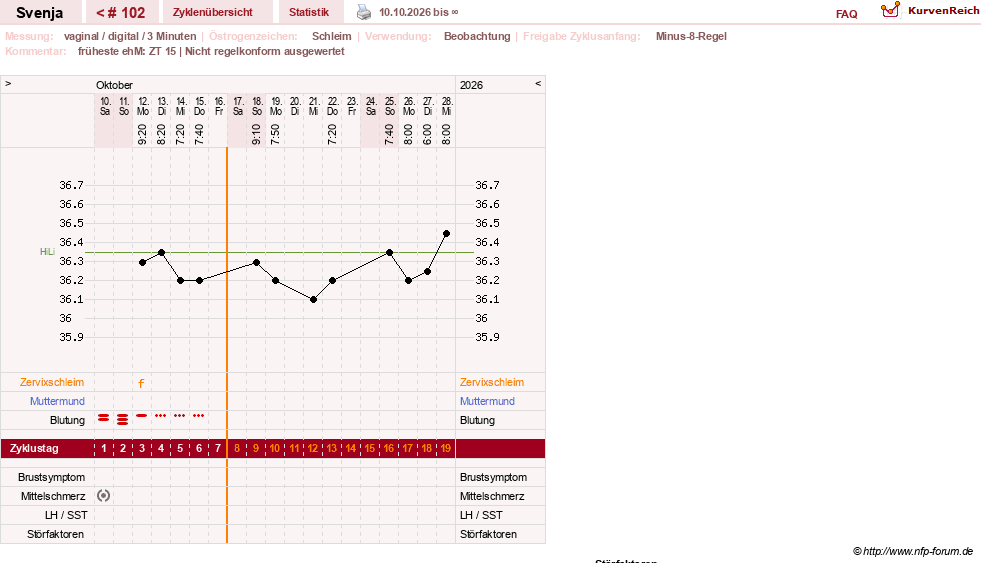Click the left 'LH / SST' row label

[66, 515]
